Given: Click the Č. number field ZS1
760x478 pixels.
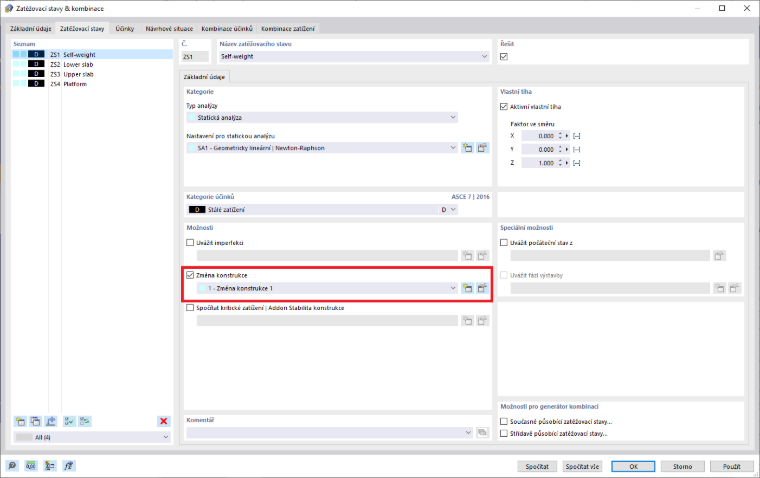Looking at the screenshot, I should (195, 57).
